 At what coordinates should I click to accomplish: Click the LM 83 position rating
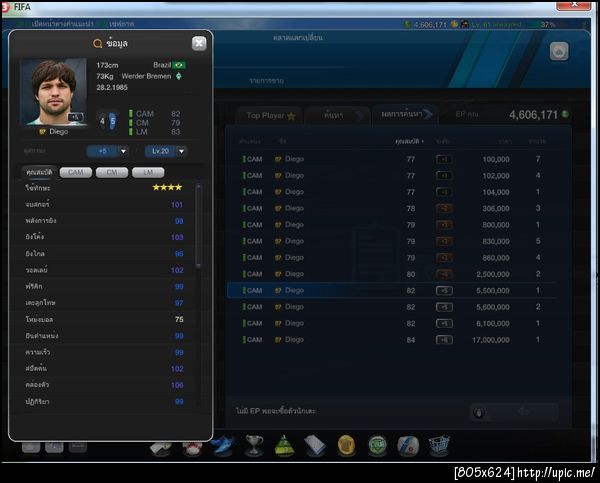(154, 132)
